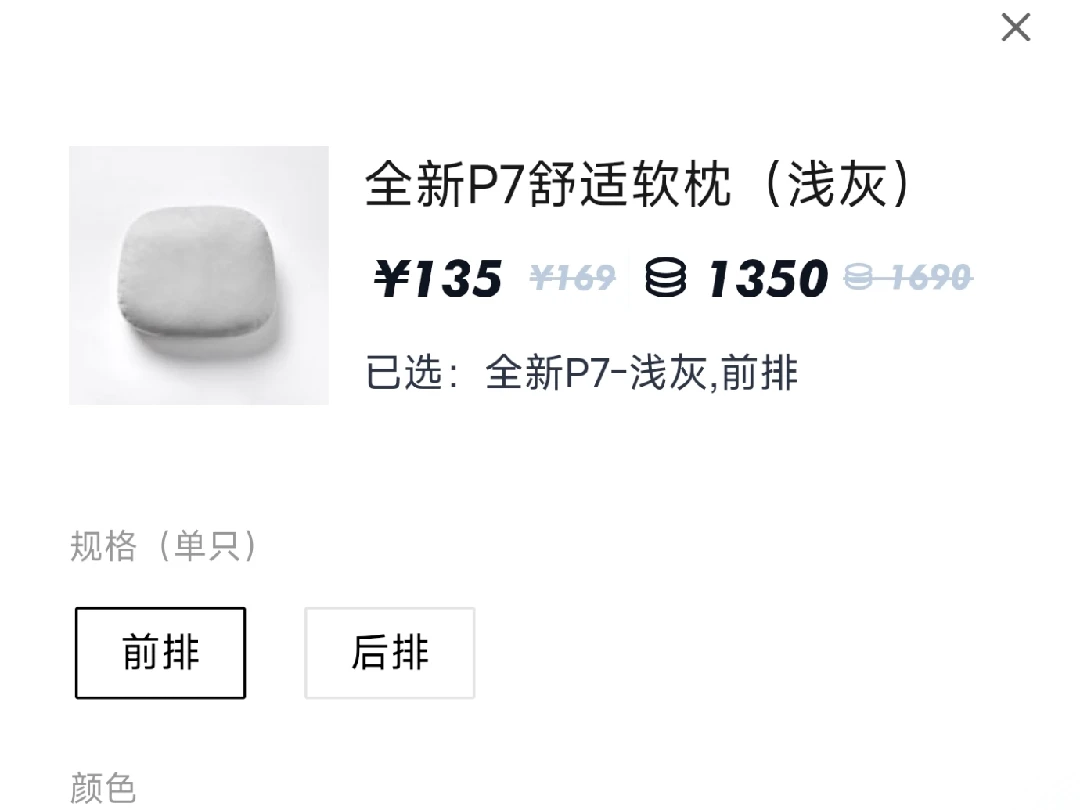Click the 1350 points value
The image size is (1080, 810).
[x=767, y=278]
